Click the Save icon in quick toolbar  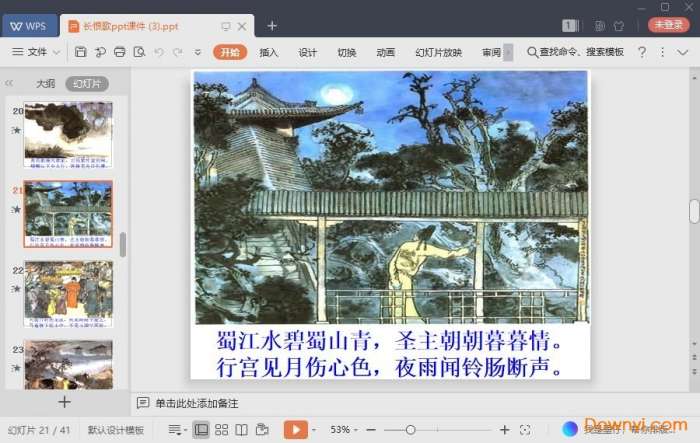(80, 52)
